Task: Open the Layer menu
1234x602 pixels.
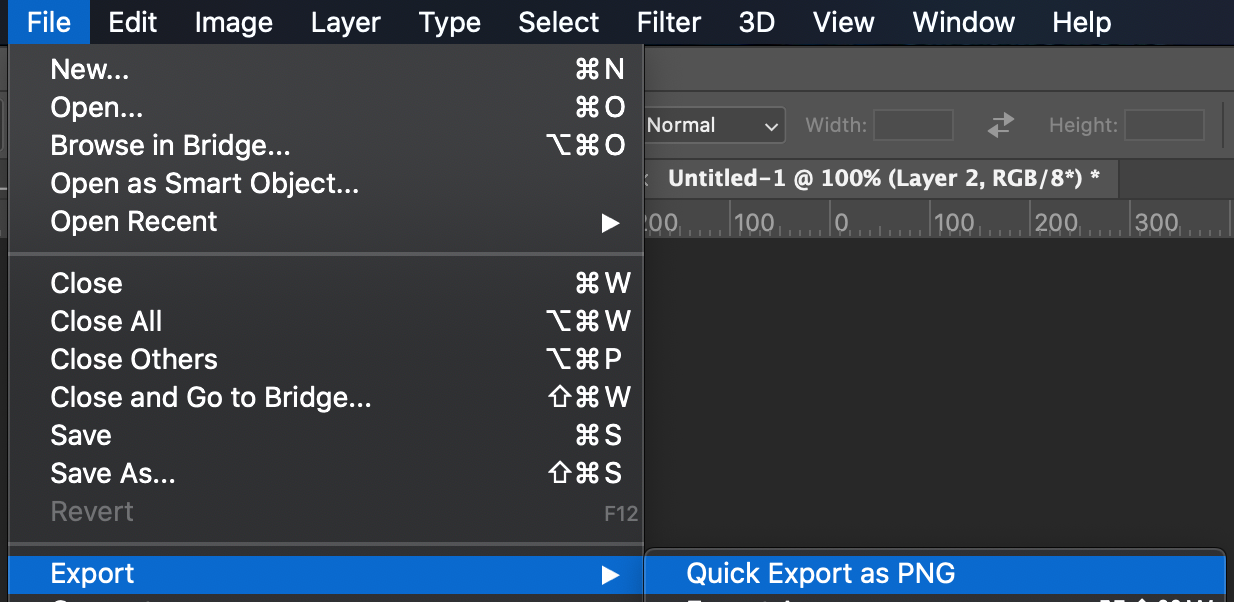Action: [x=345, y=22]
